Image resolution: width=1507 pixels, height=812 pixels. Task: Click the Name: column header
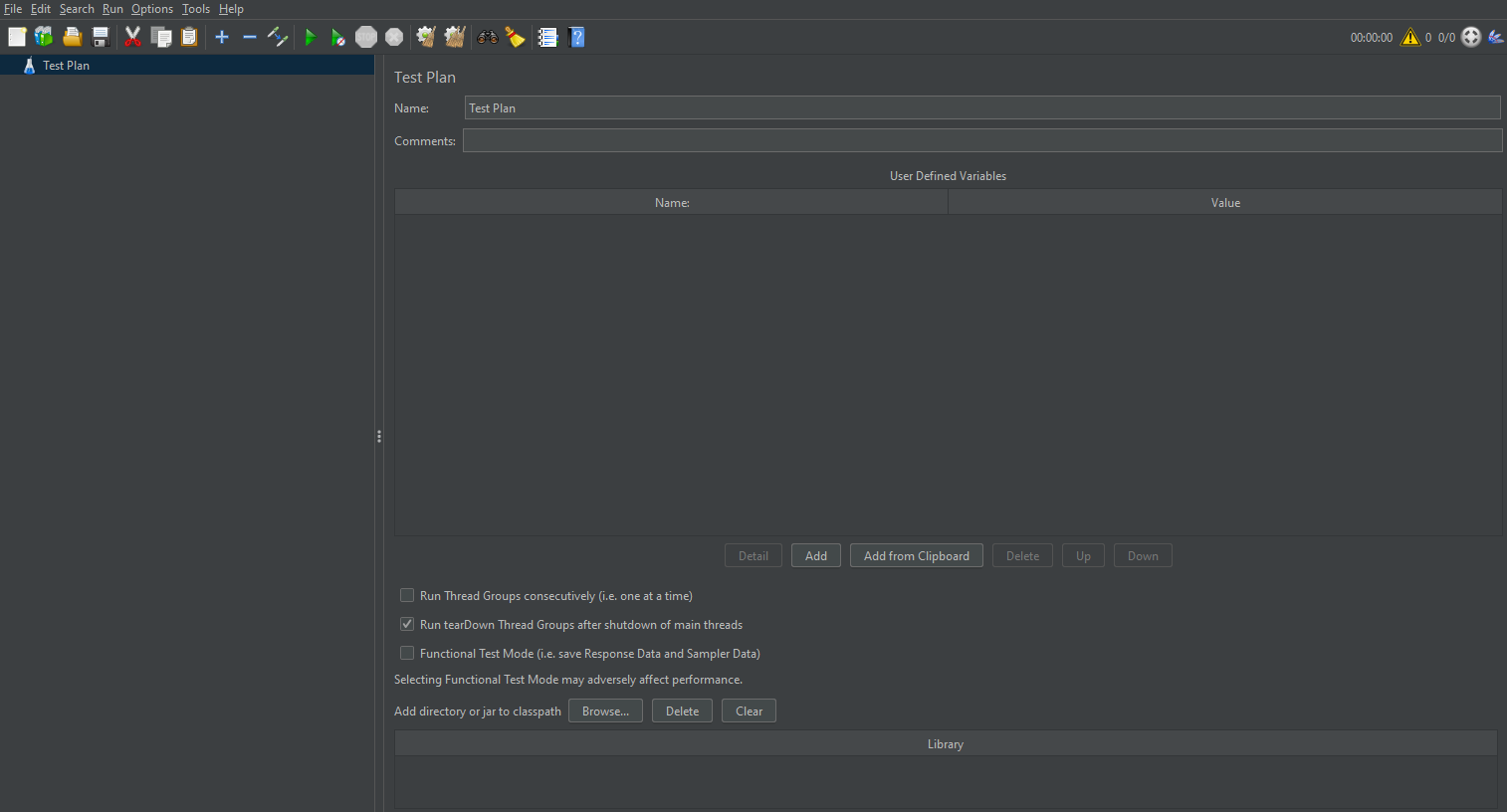(672, 202)
